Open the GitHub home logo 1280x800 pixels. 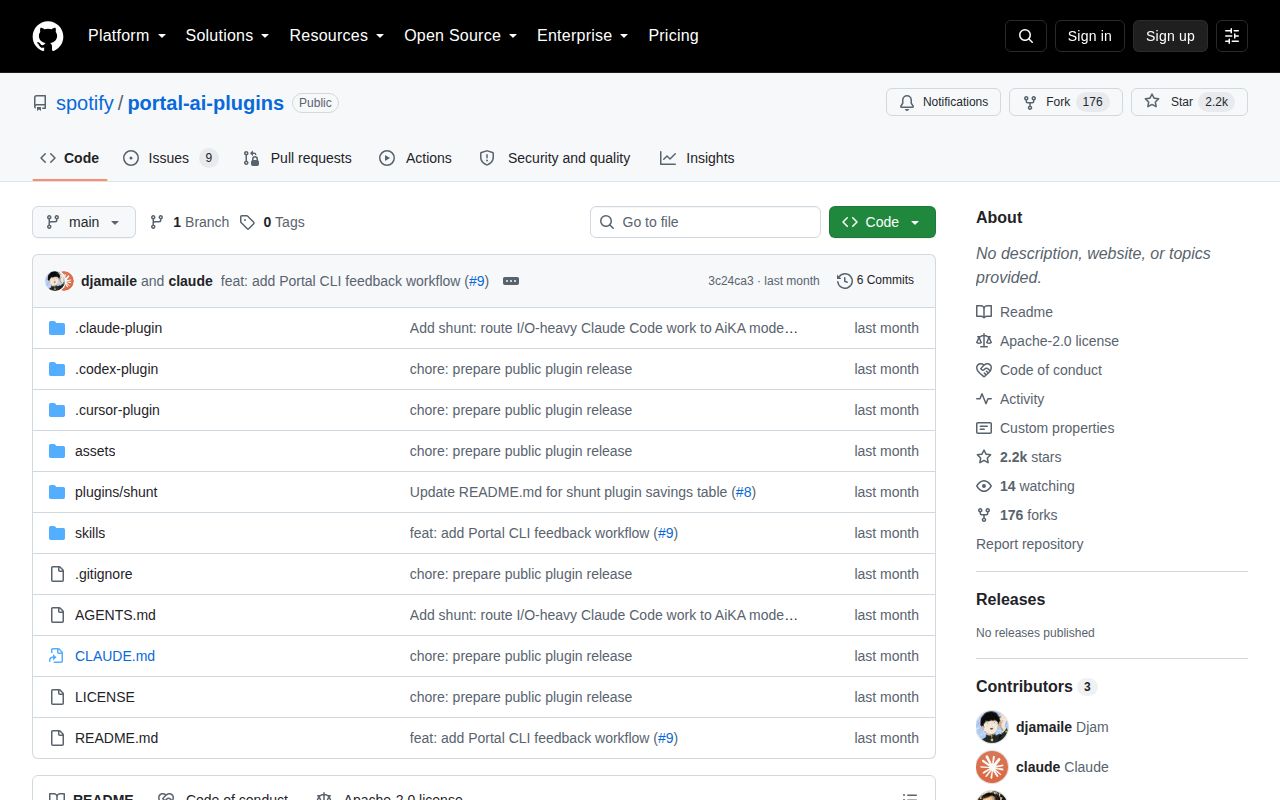48,36
